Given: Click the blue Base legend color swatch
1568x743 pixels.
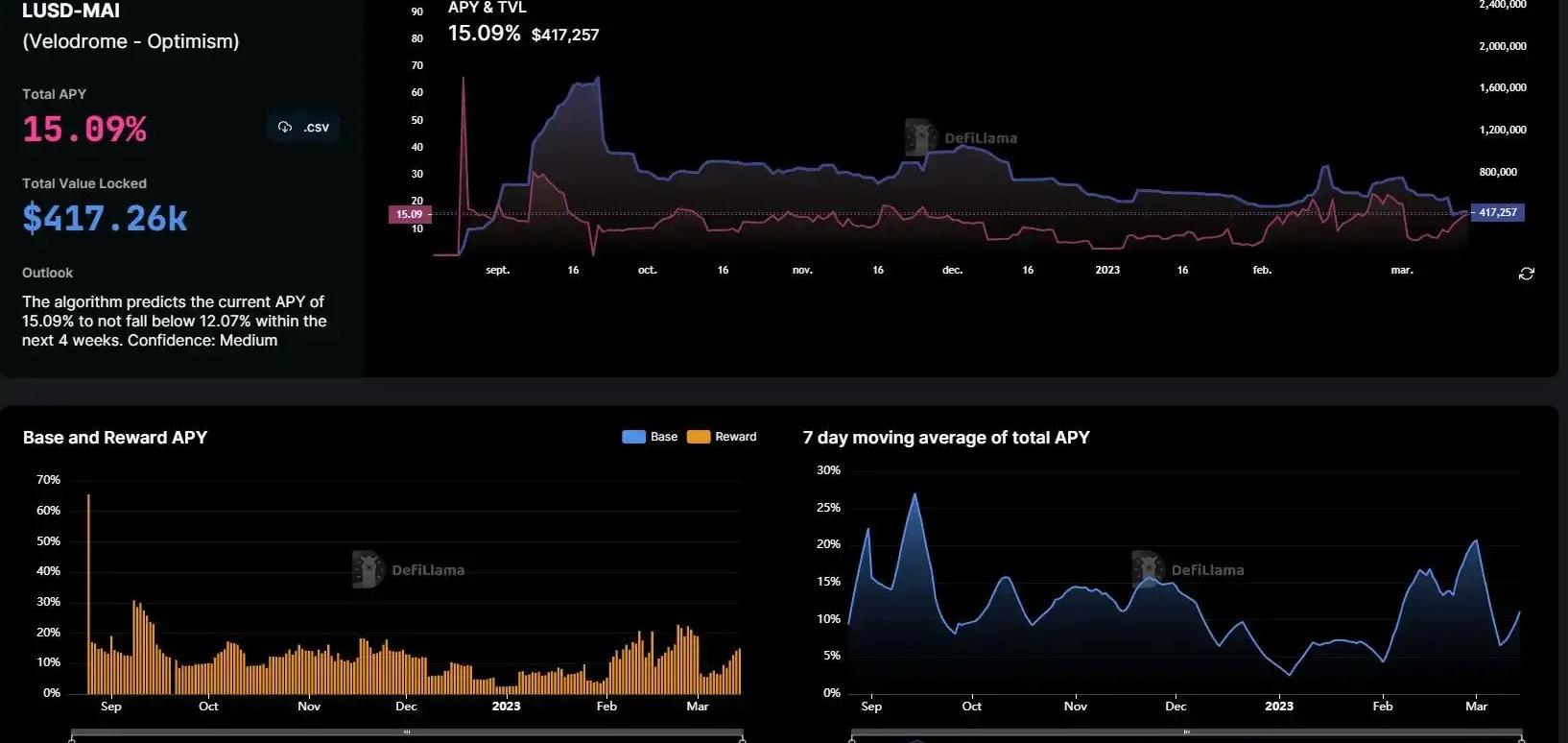Looking at the screenshot, I should 633,437.
